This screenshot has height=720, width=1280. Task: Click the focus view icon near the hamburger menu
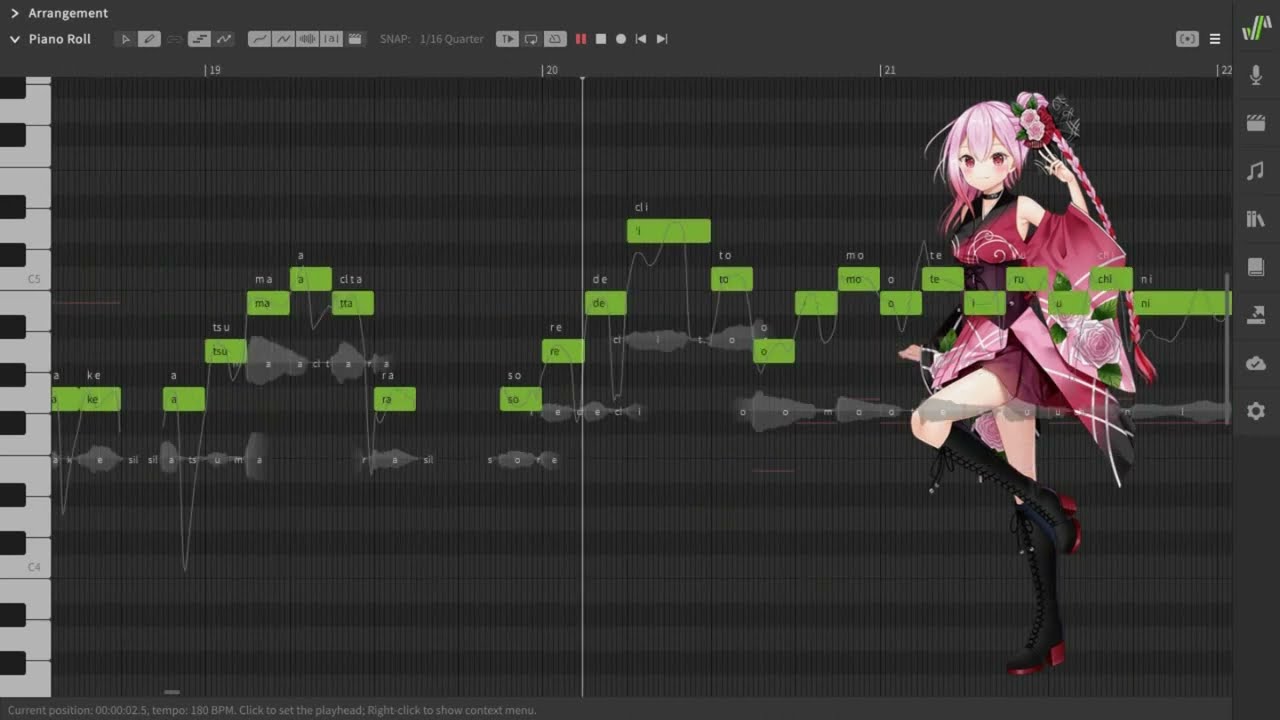click(1187, 39)
